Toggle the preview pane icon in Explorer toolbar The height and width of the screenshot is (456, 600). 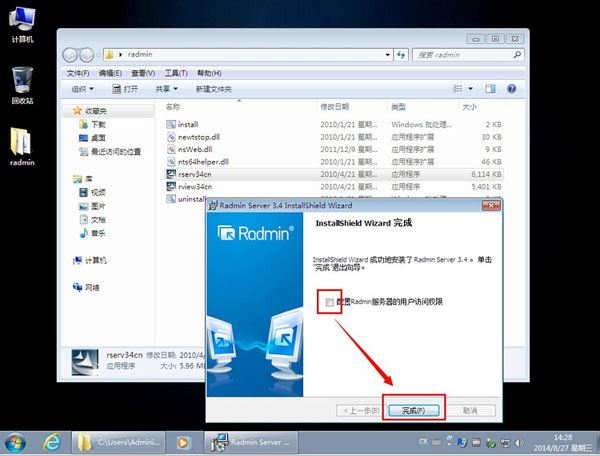490,89
